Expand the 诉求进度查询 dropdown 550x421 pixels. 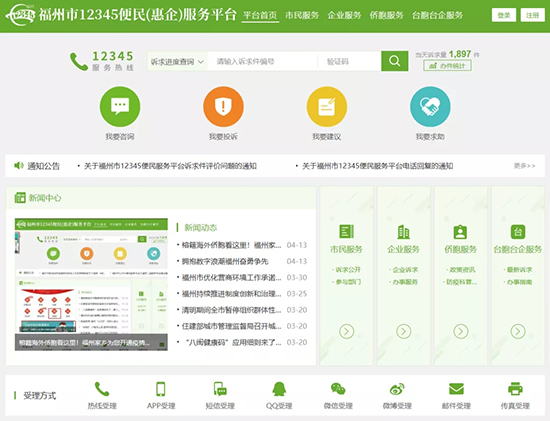click(x=177, y=61)
